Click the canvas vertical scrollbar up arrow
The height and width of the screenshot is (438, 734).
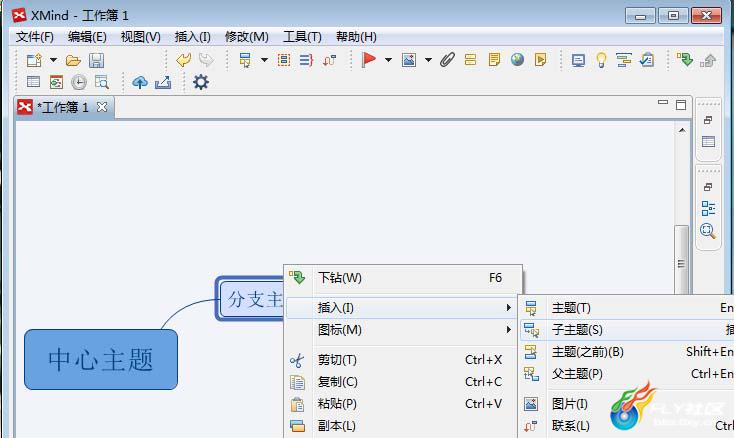[682, 130]
